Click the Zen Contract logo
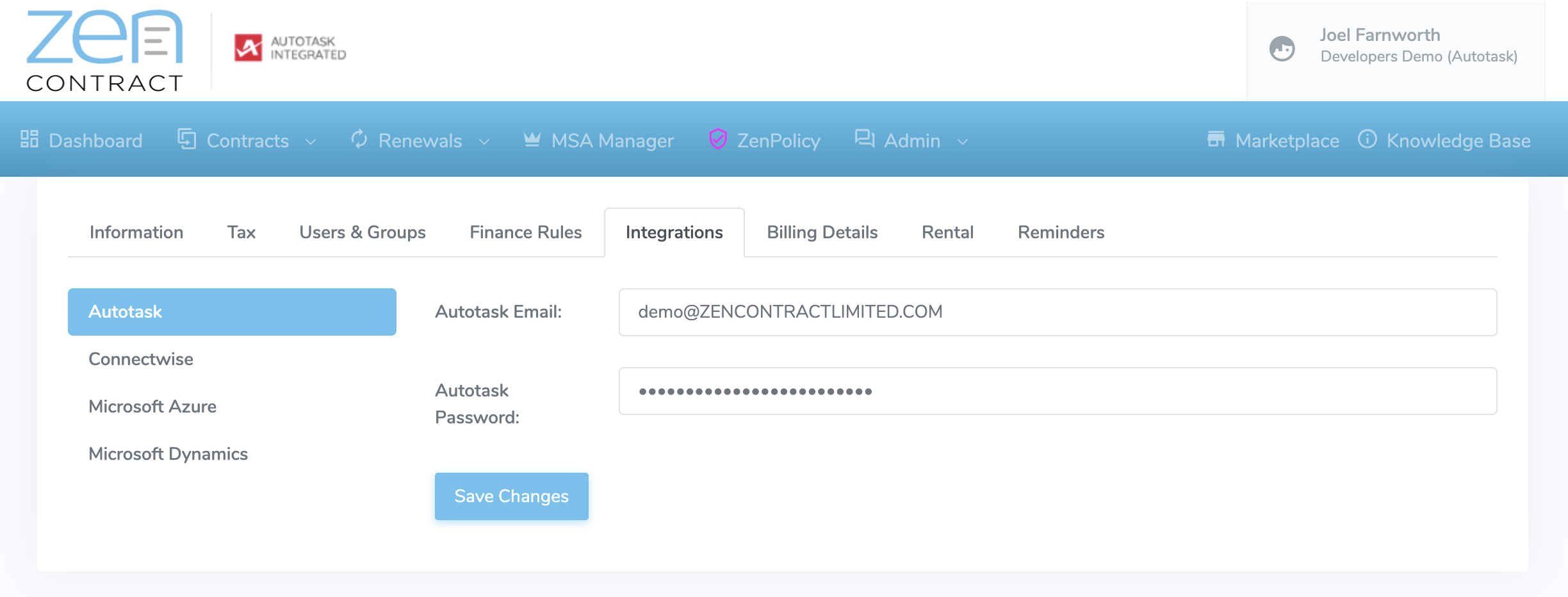The height and width of the screenshot is (597, 1568). click(x=105, y=51)
